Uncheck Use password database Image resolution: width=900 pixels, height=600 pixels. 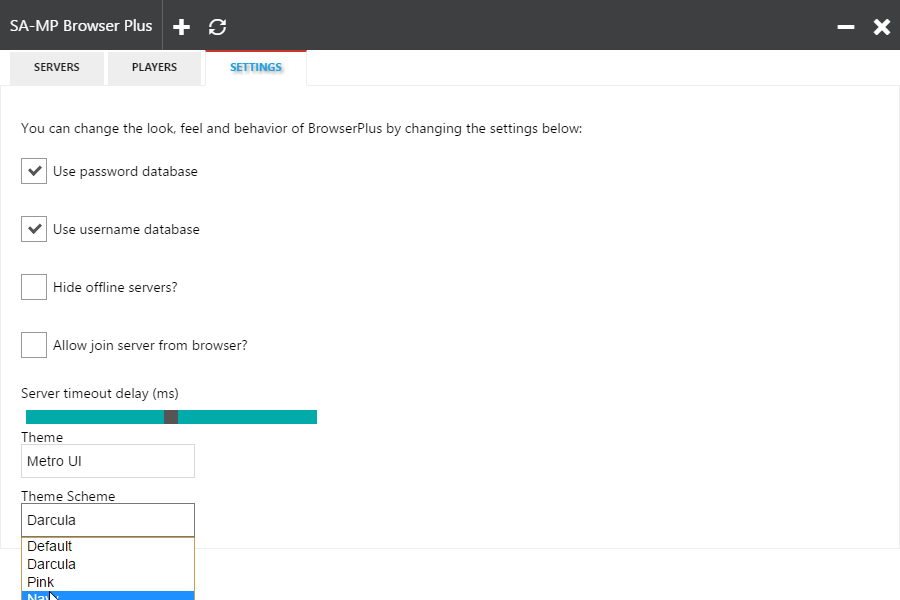[34, 171]
